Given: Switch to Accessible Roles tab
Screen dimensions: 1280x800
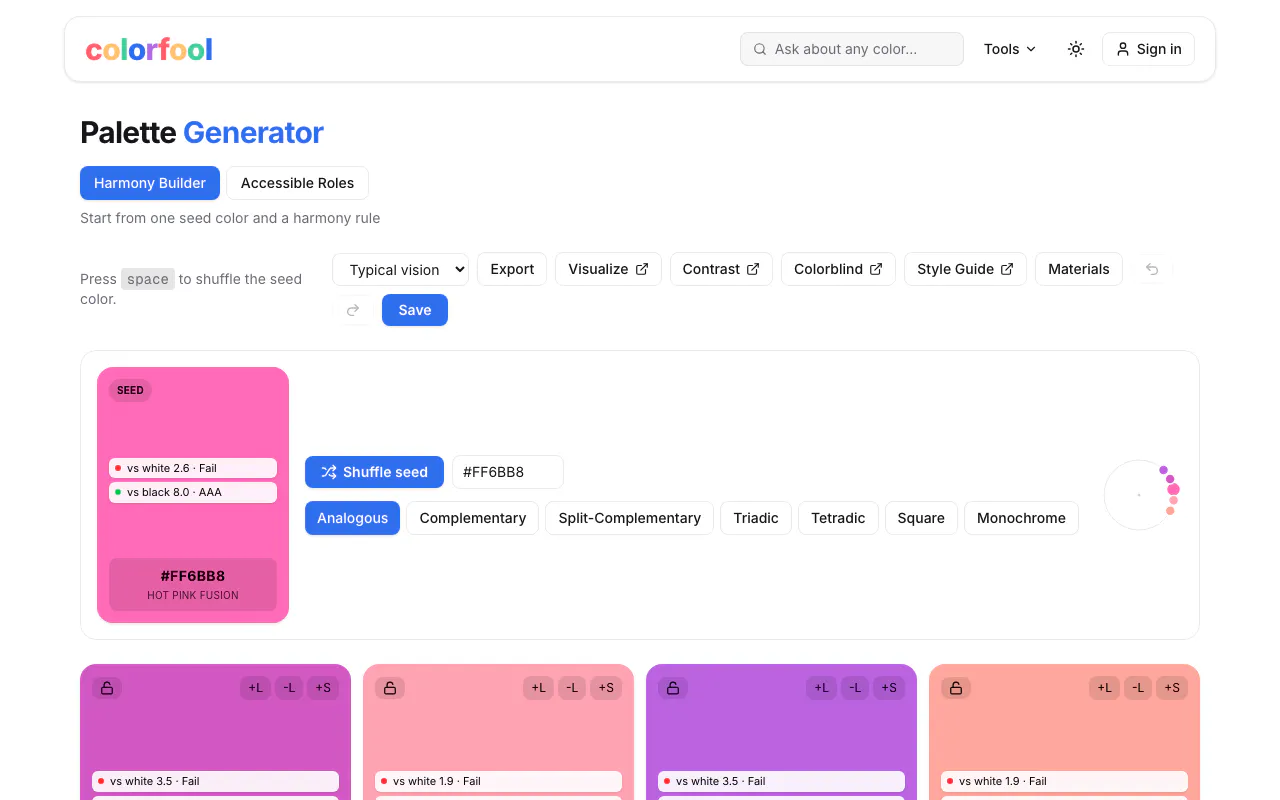Looking at the screenshot, I should click(297, 183).
